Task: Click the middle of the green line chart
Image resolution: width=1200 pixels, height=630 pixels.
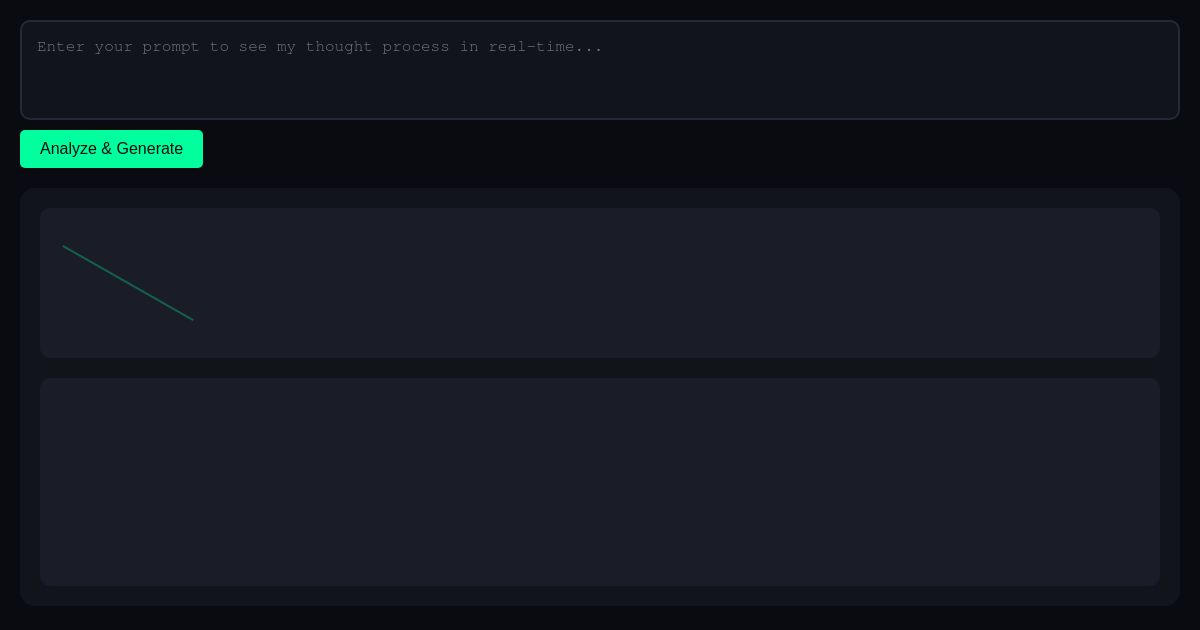Action: click(128, 283)
